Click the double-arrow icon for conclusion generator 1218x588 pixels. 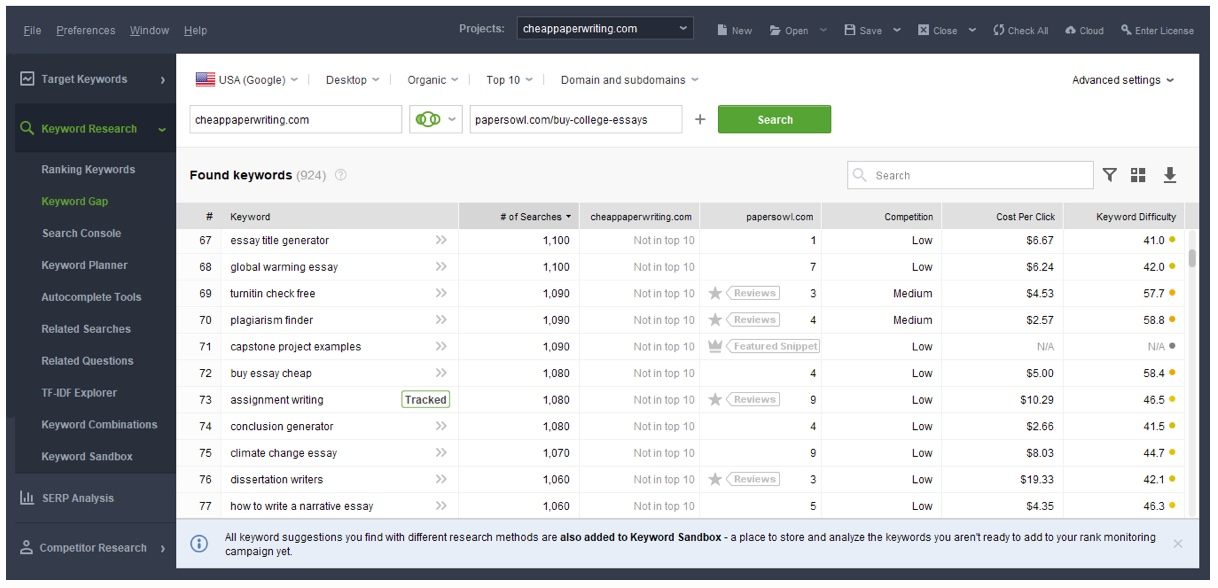441,426
